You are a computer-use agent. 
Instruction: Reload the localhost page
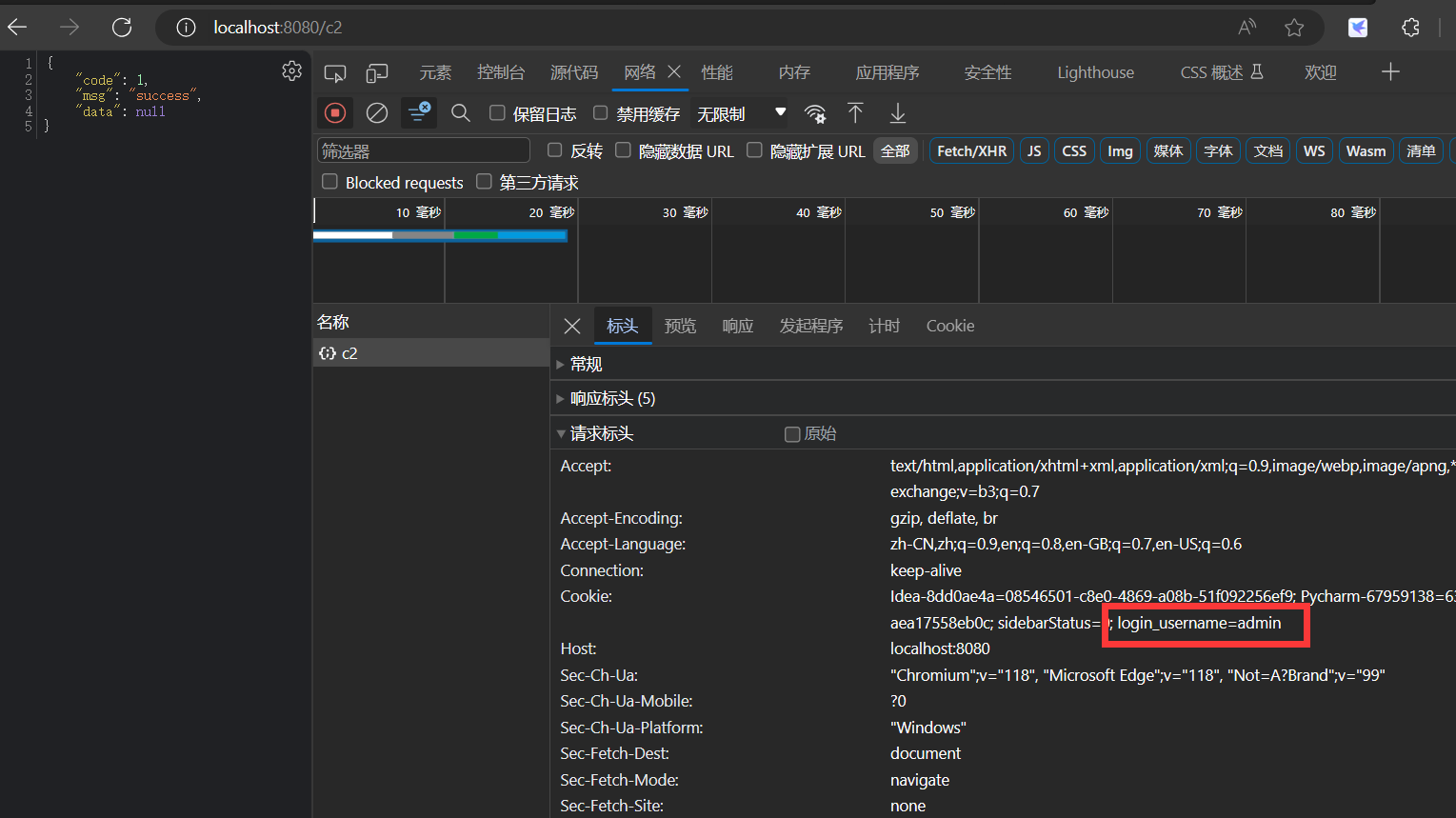click(122, 28)
